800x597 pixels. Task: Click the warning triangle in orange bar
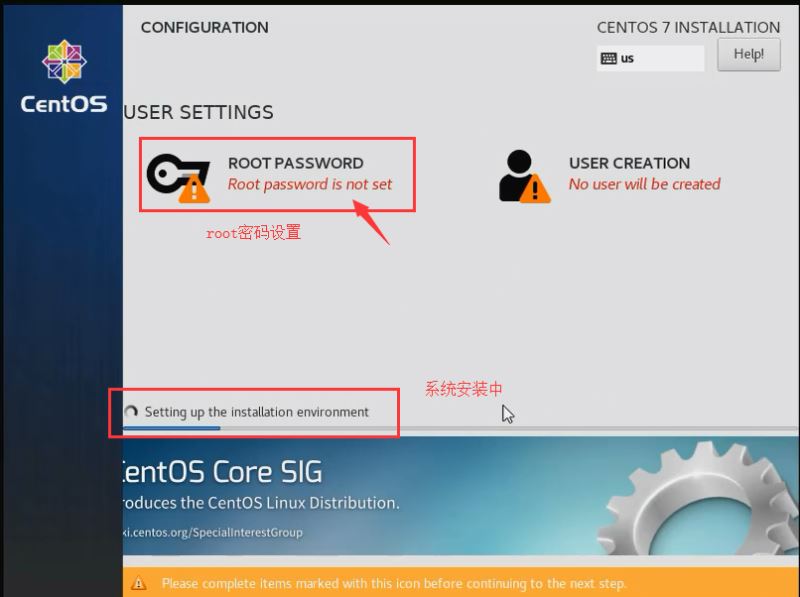(139, 583)
